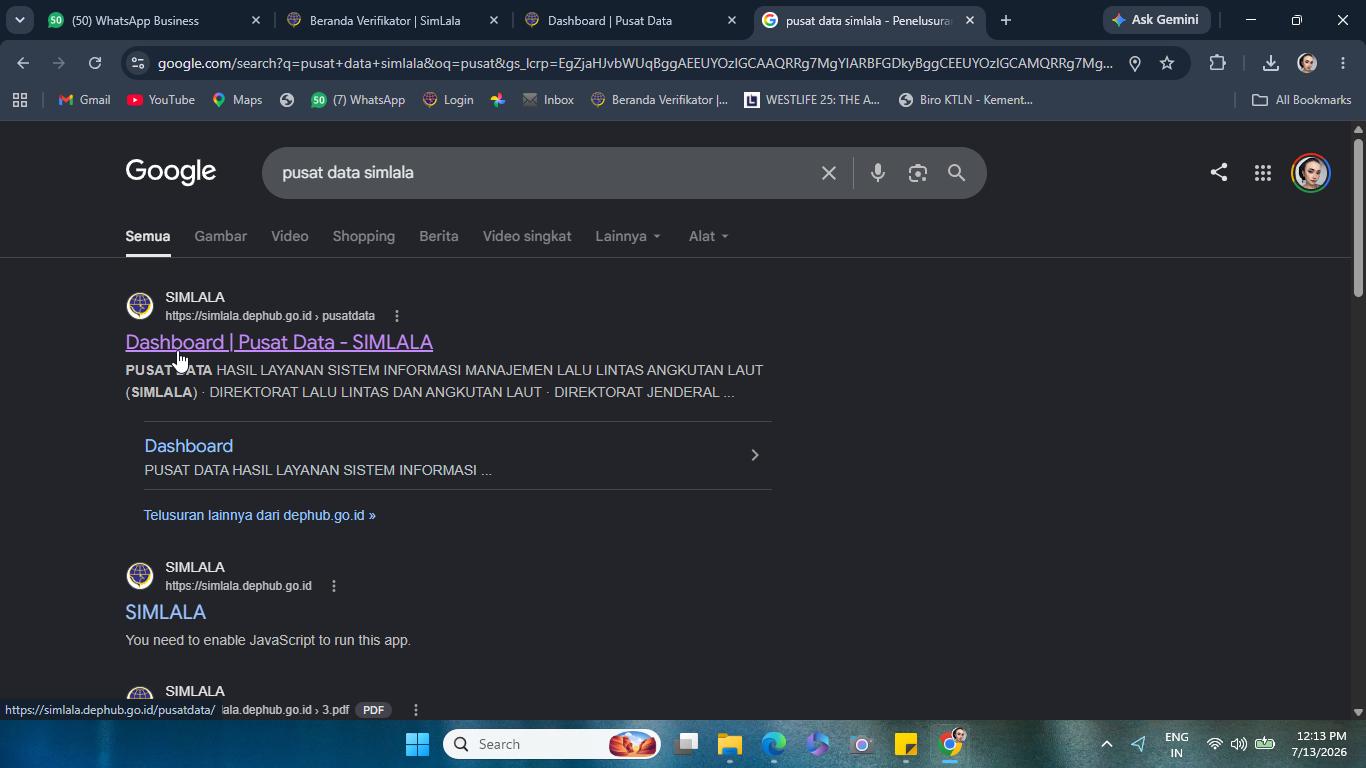Open the Login bookmark
This screenshot has height=768, width=1366.
click(448, 100)
